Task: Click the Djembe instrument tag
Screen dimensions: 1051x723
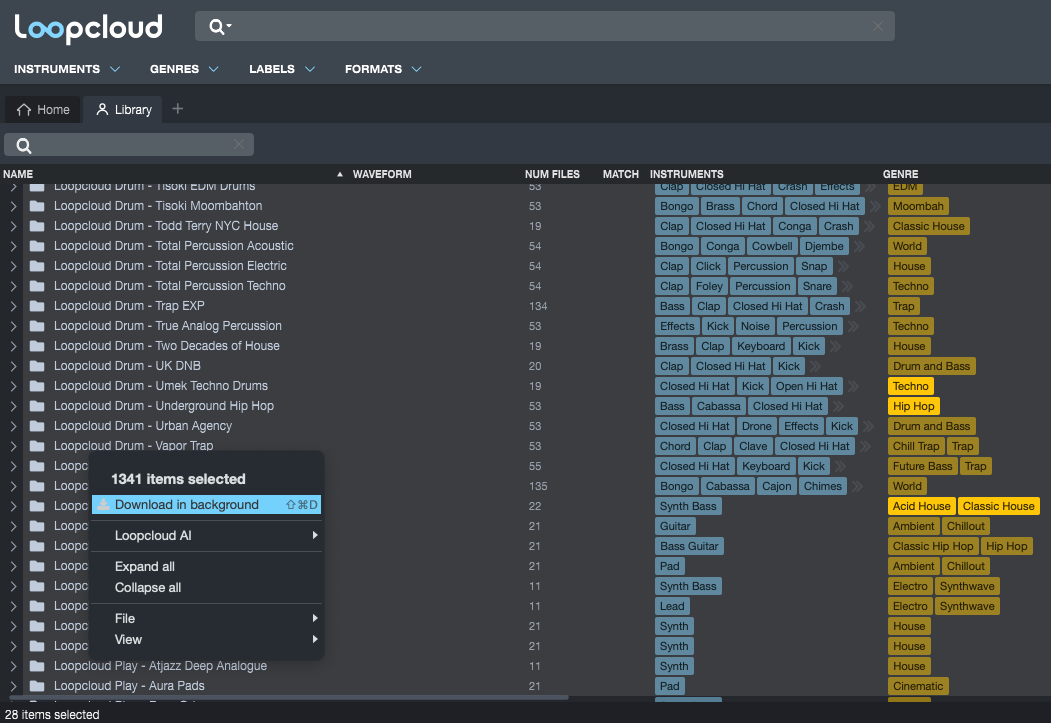Action: pos(824,247)
